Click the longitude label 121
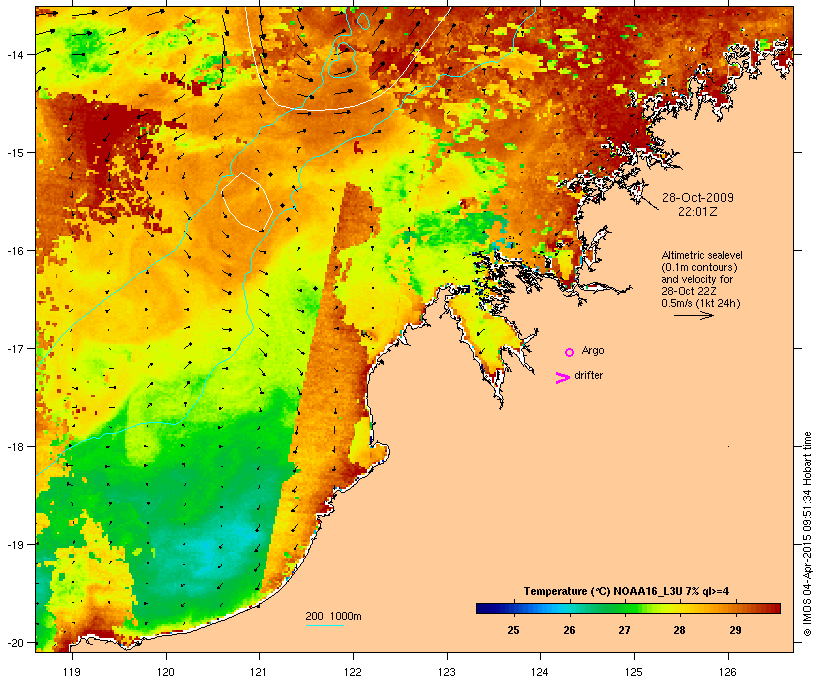 coord(259,672)
